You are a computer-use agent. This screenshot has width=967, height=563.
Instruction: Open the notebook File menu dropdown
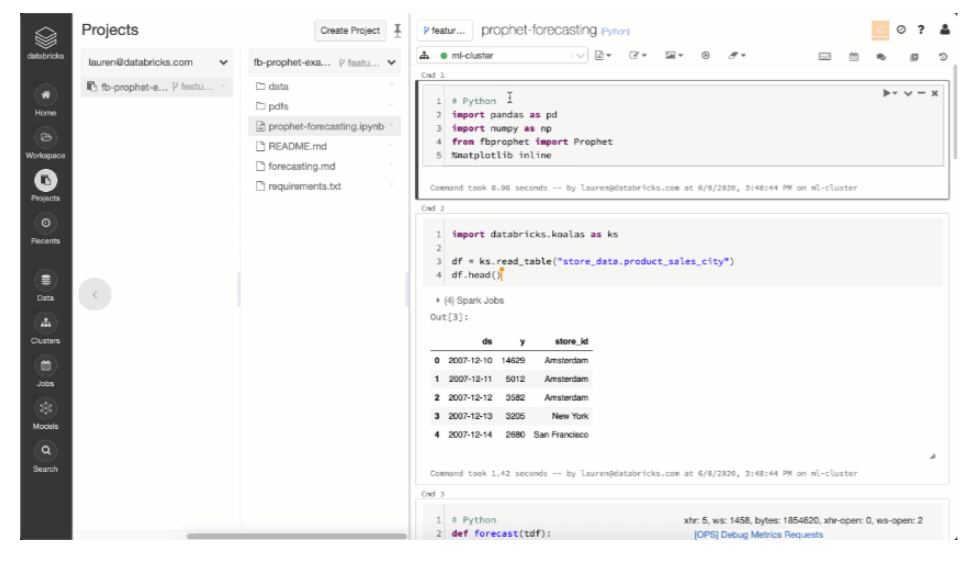(603, 55)
